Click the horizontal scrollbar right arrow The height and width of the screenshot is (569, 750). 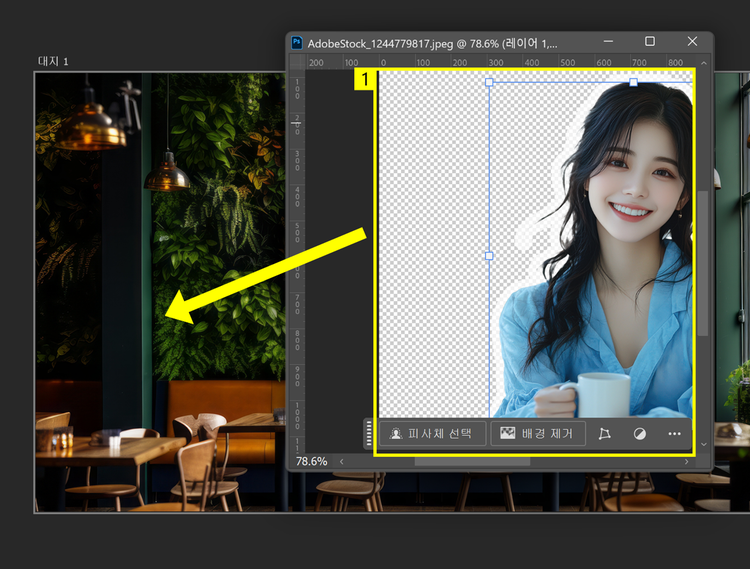pos(688,462)
